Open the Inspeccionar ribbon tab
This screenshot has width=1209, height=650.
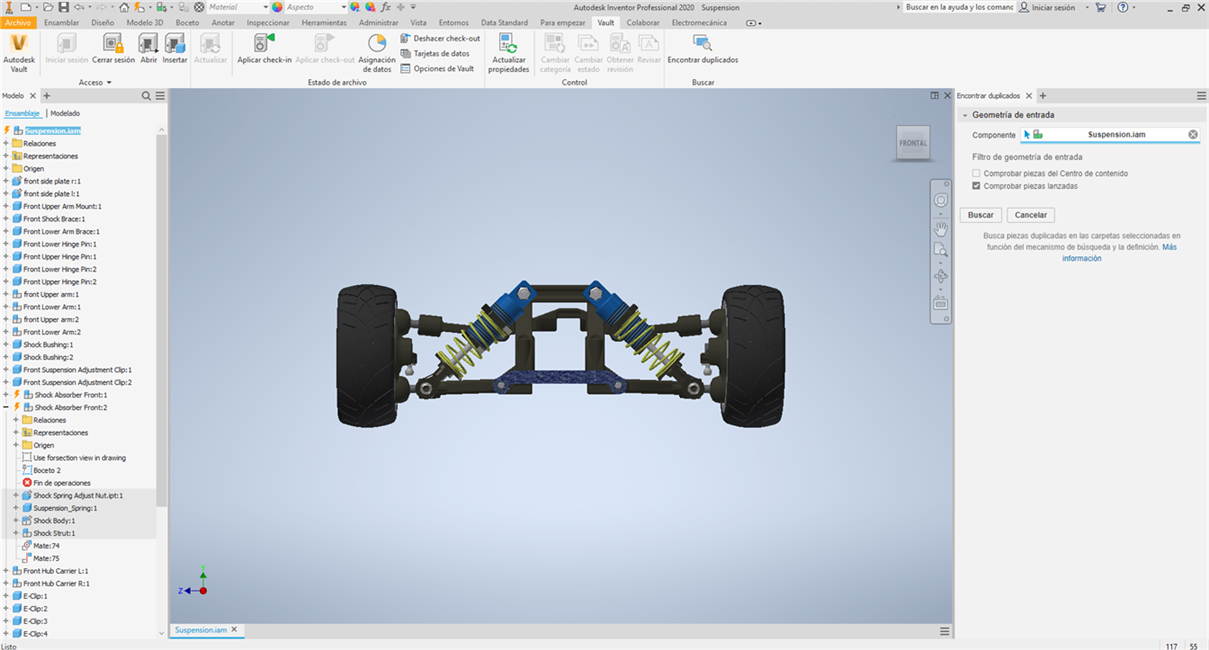pyautogui.click(x=268, y=22)
